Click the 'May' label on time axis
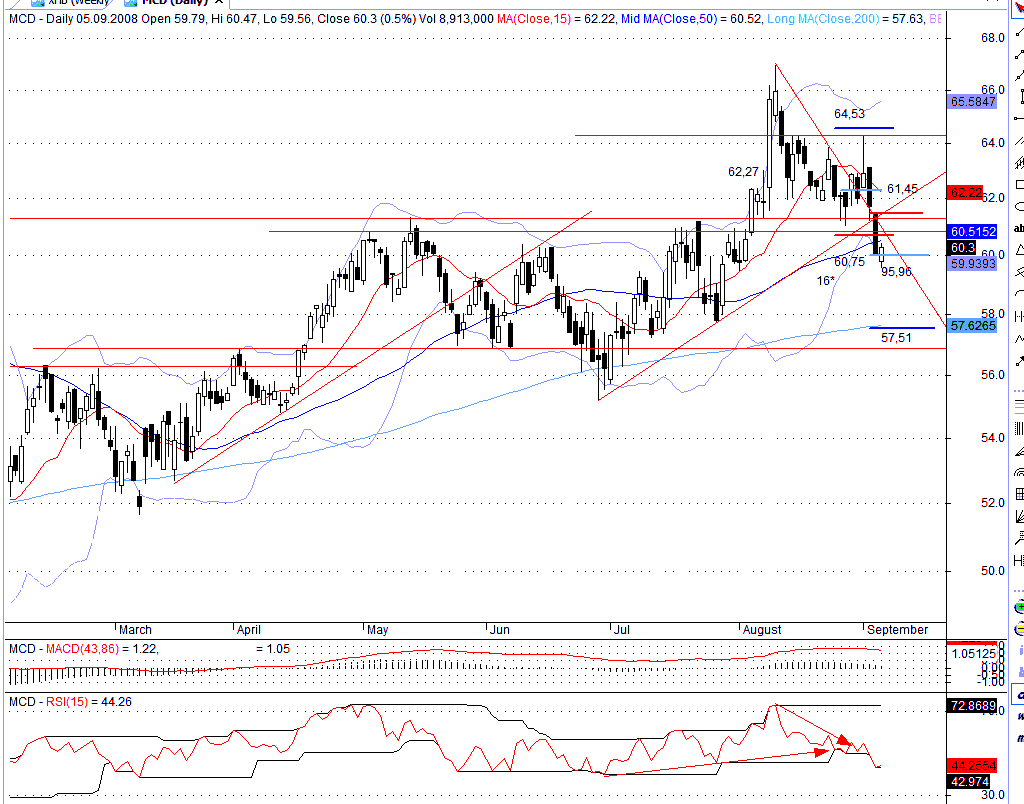This screenshot has height=804, width=1024. pyautogui.click(x=377, y=630)
